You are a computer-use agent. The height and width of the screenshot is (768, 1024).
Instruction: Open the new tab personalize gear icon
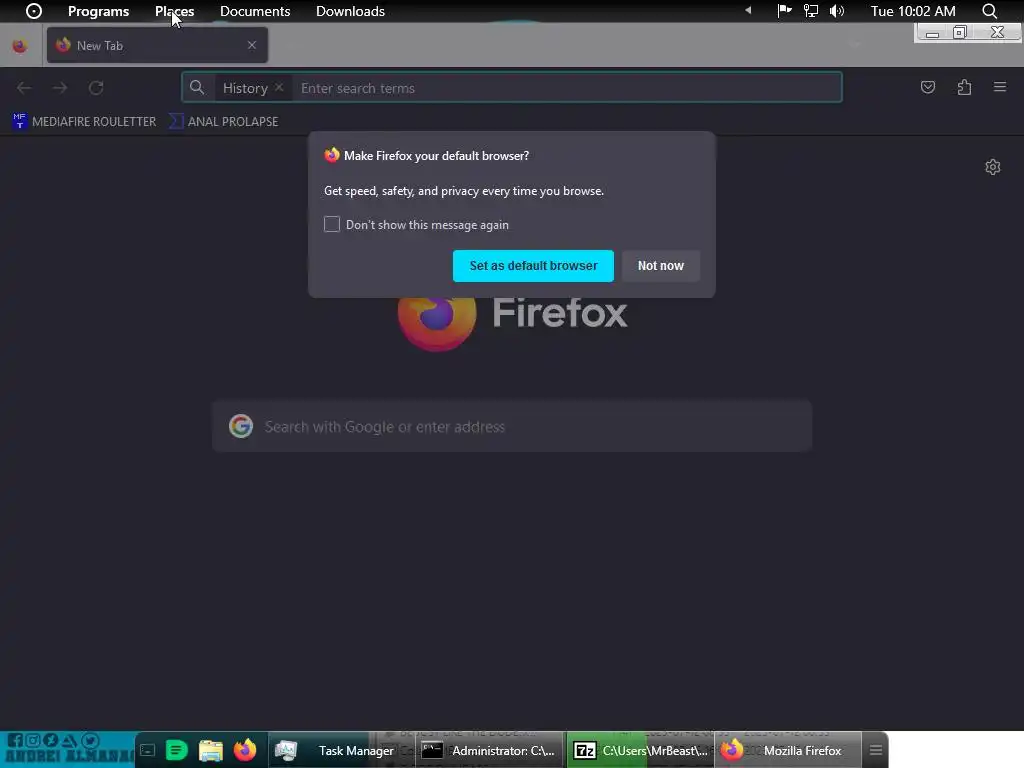tap(992, 167)
